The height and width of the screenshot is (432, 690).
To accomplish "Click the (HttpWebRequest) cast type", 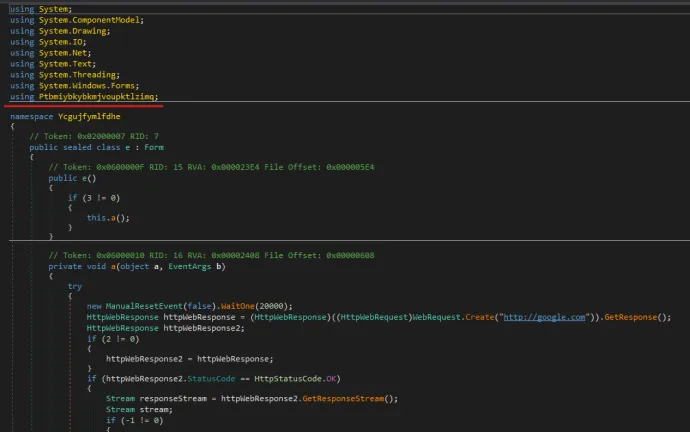I will coord(374,317).
